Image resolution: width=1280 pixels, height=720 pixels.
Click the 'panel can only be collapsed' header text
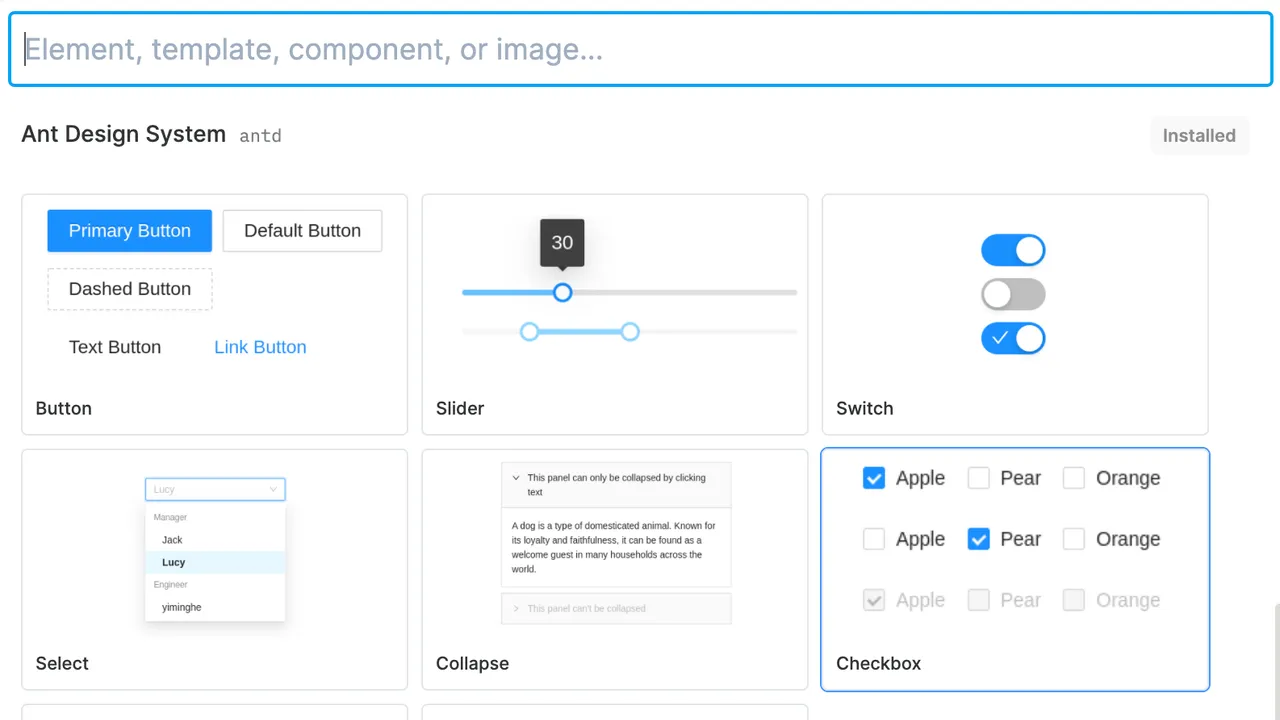(616, 485)
